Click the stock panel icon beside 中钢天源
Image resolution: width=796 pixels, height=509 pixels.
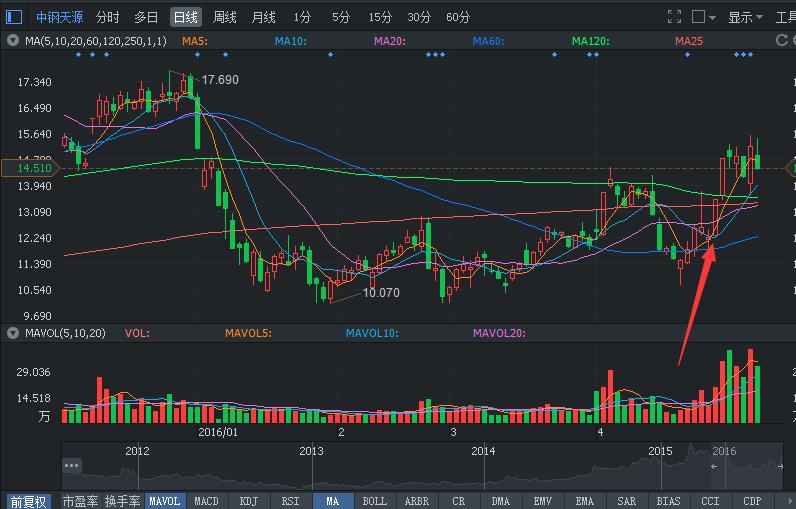point(15,17)
